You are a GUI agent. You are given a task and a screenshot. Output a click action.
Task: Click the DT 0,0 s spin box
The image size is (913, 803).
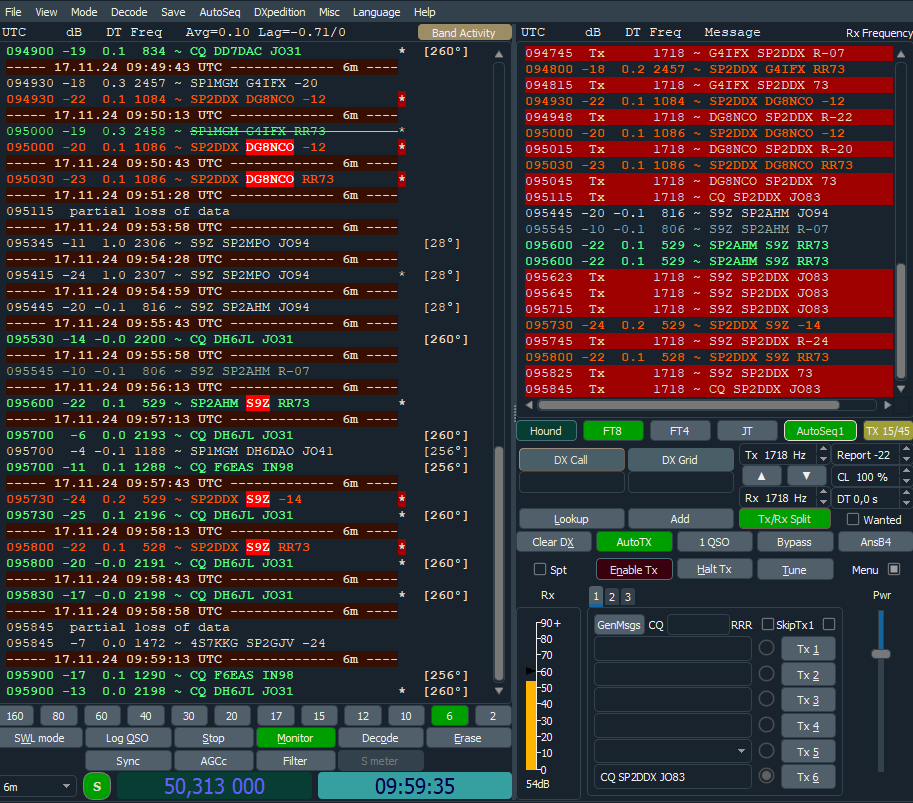click(x=871, y=498)
